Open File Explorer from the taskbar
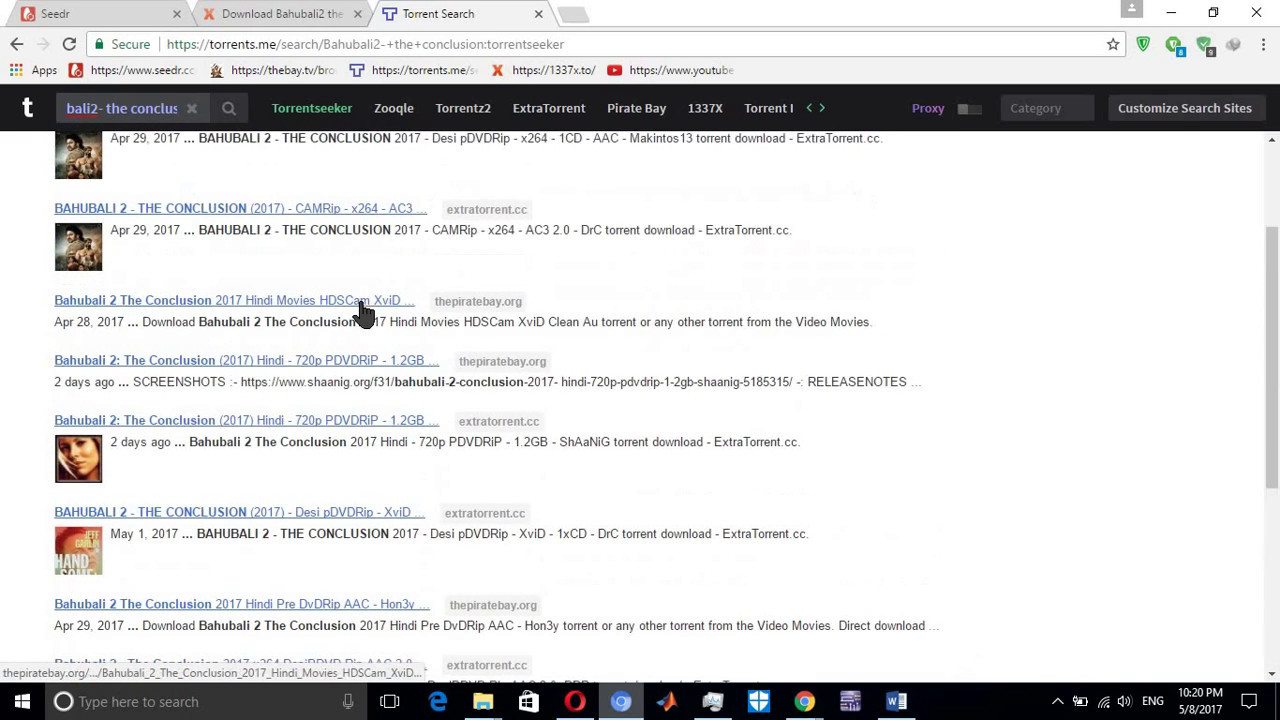The image size is (1280, 720). [x=483, y=702]
